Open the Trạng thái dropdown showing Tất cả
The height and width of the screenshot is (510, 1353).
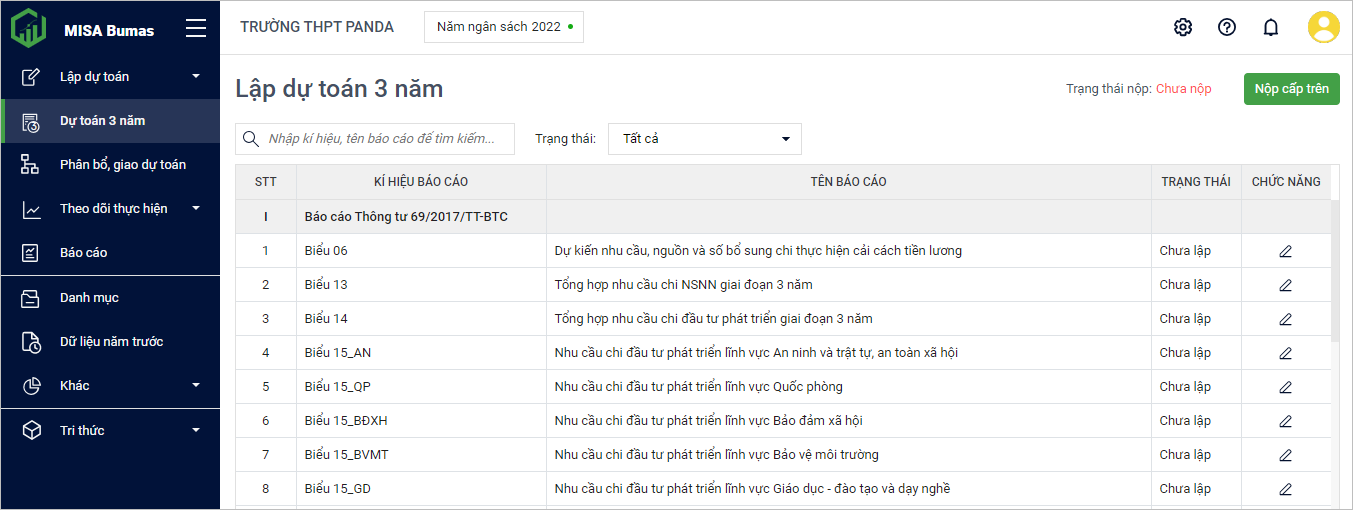(704, 139)
